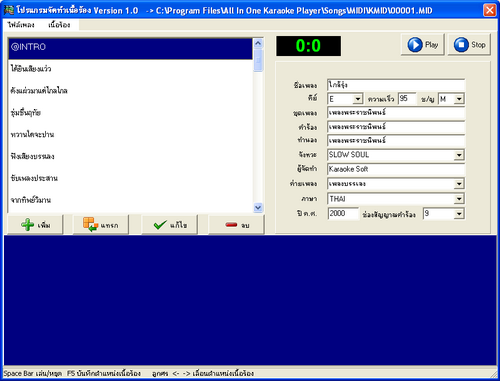
Task: Click the album name input field
Action: point(396,113)
